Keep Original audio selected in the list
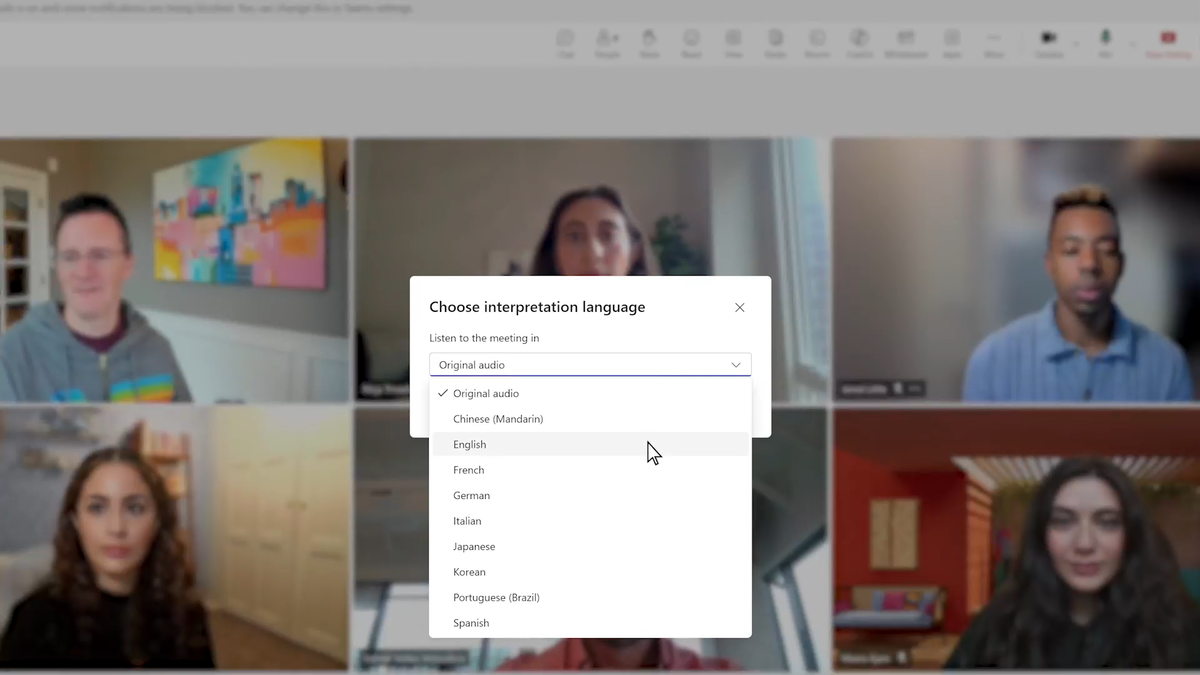Image resolution: width=1200 pixels, height=675 pixels. [486, 393]
